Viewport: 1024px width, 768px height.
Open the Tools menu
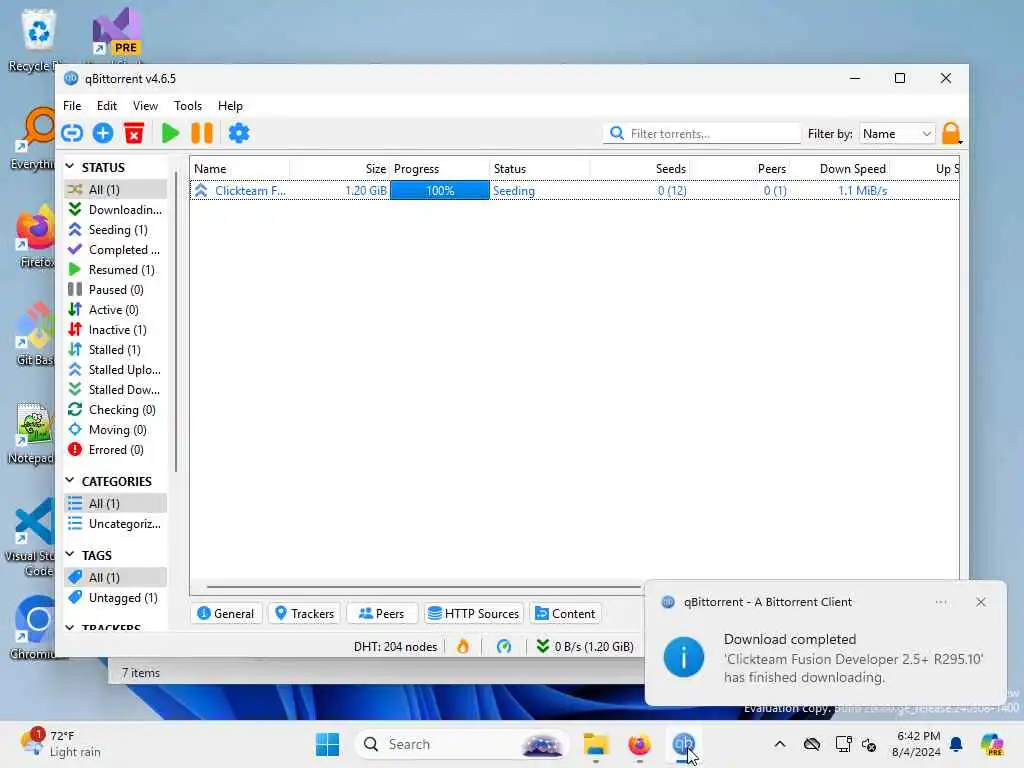pyautogui.click(x=187, y=106)
